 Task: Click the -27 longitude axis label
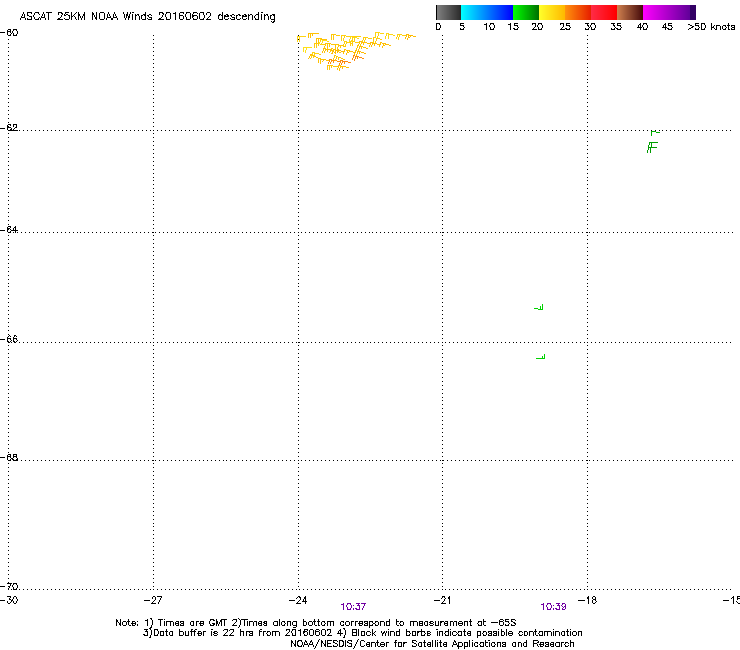tap(153, 600)
